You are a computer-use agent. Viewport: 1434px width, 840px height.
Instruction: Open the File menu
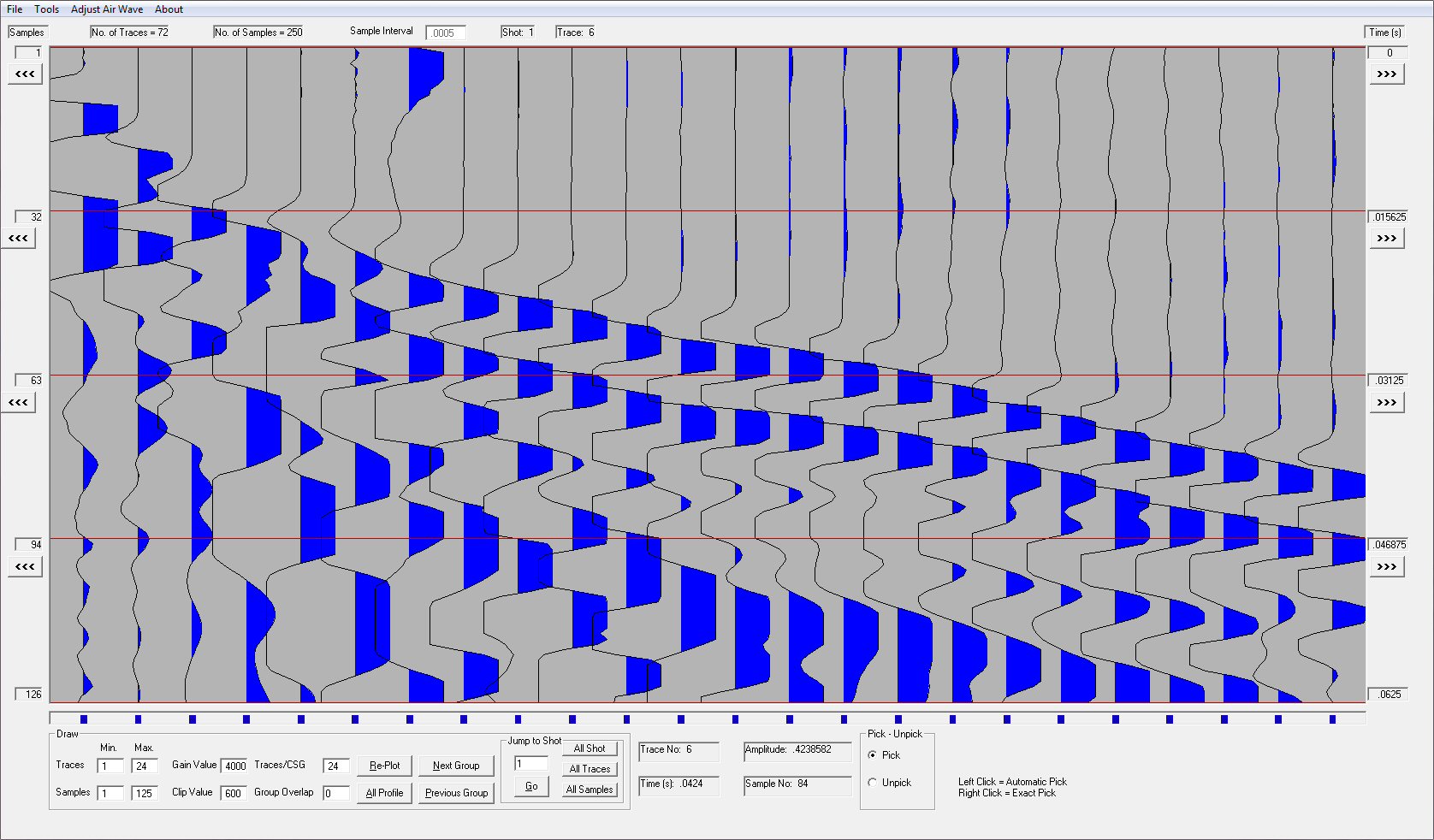pyautogui.click(x=15, y=9)
